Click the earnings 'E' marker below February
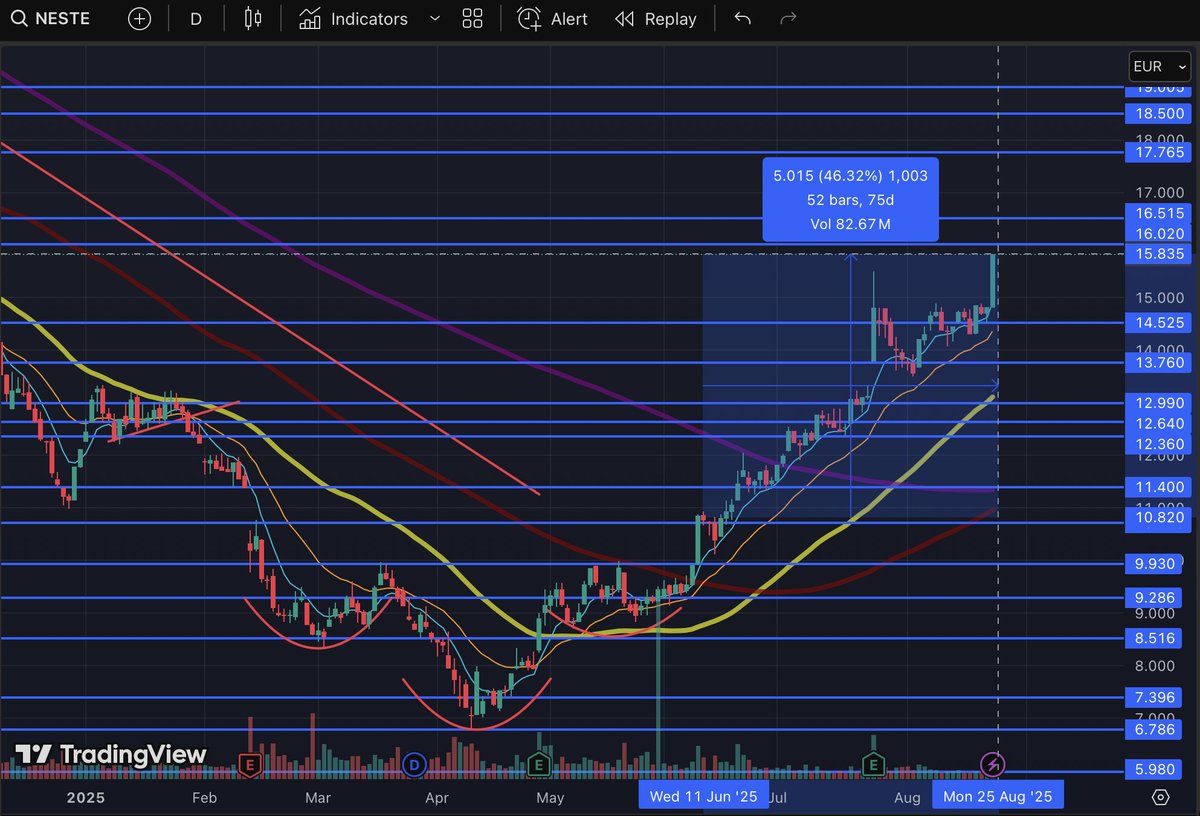The image size is (1200, 816). 249,763
